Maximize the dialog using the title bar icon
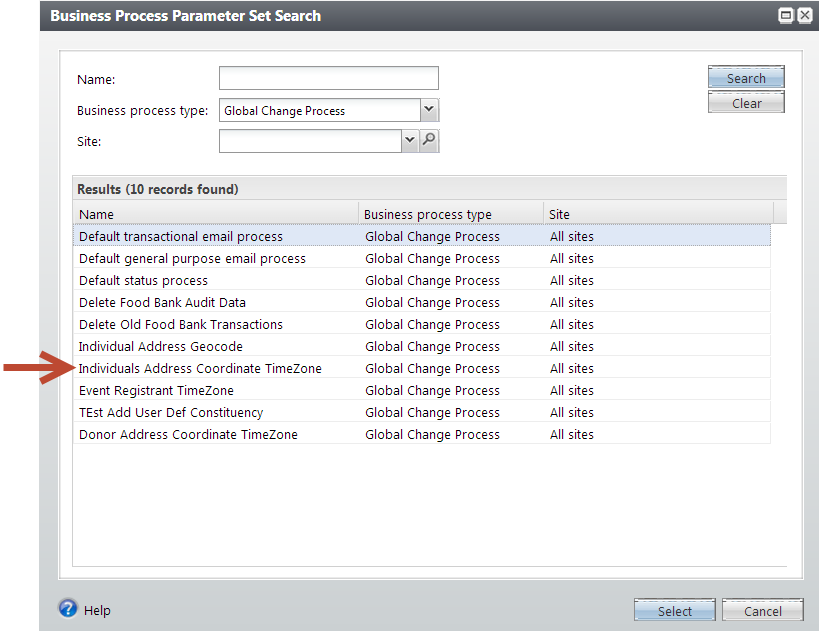 [x=786, y=16]
